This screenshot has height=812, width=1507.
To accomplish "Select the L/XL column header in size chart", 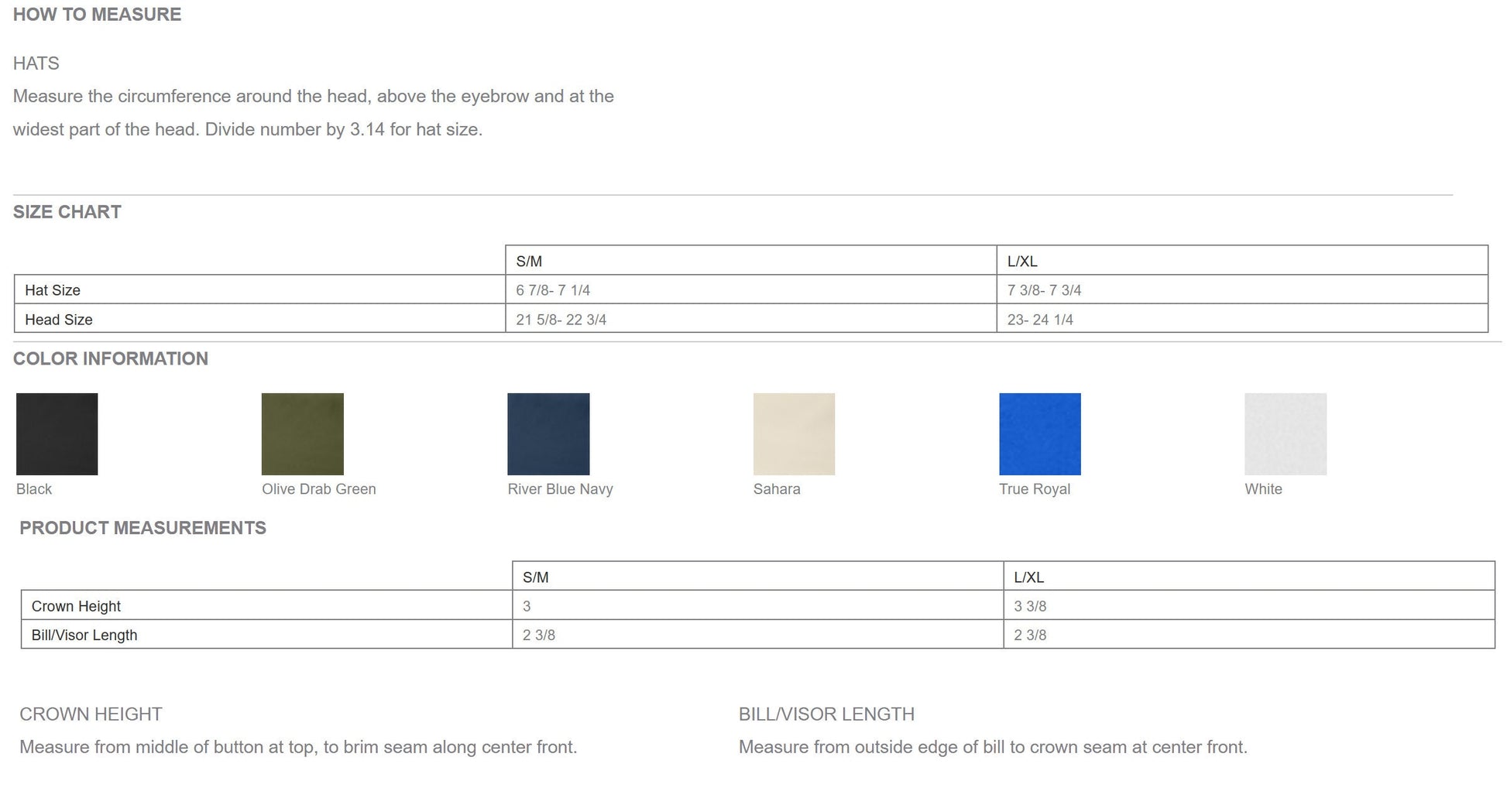I will tap(1022, 262).
